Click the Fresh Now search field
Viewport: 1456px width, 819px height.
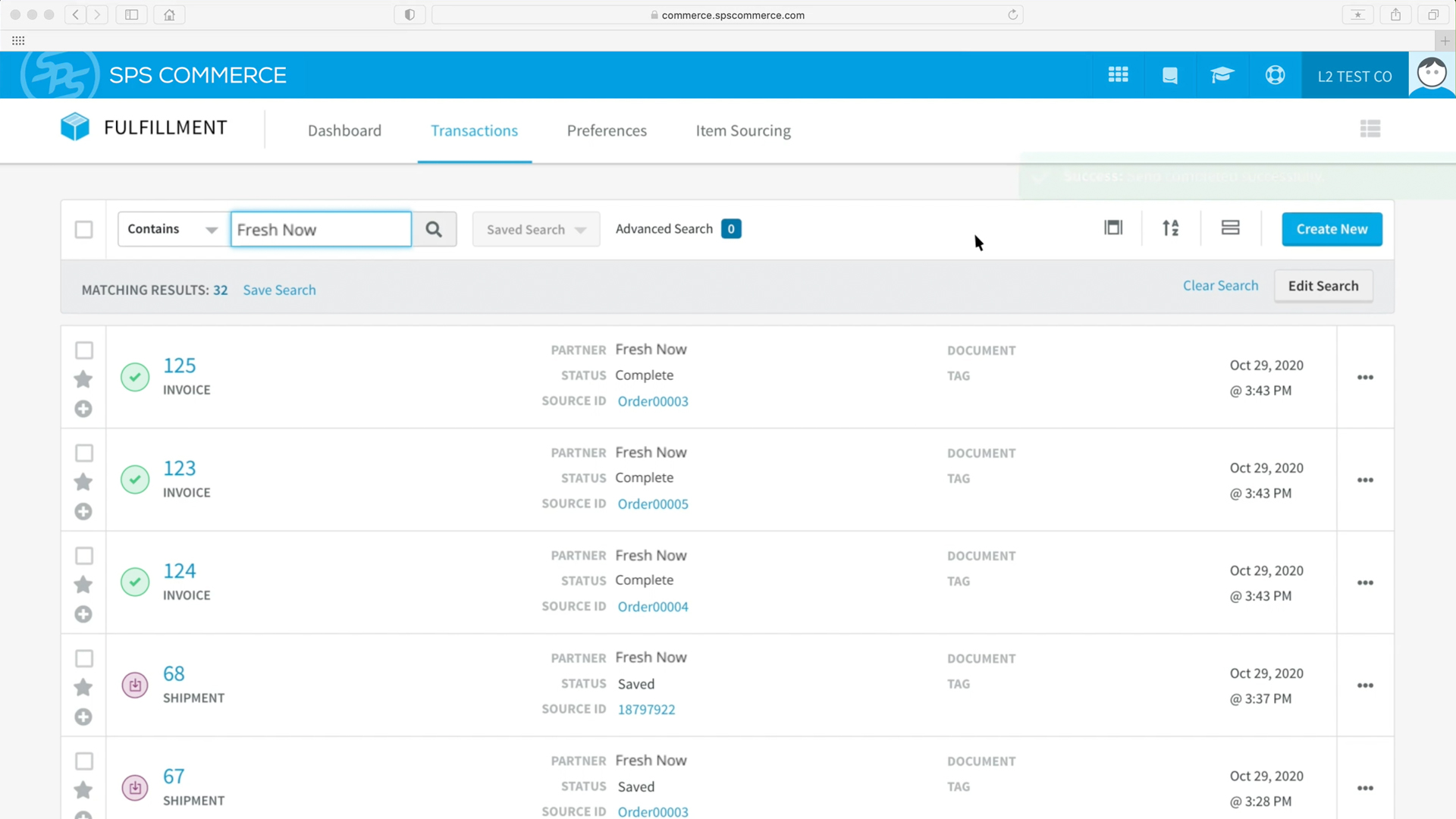click(321, 230)
